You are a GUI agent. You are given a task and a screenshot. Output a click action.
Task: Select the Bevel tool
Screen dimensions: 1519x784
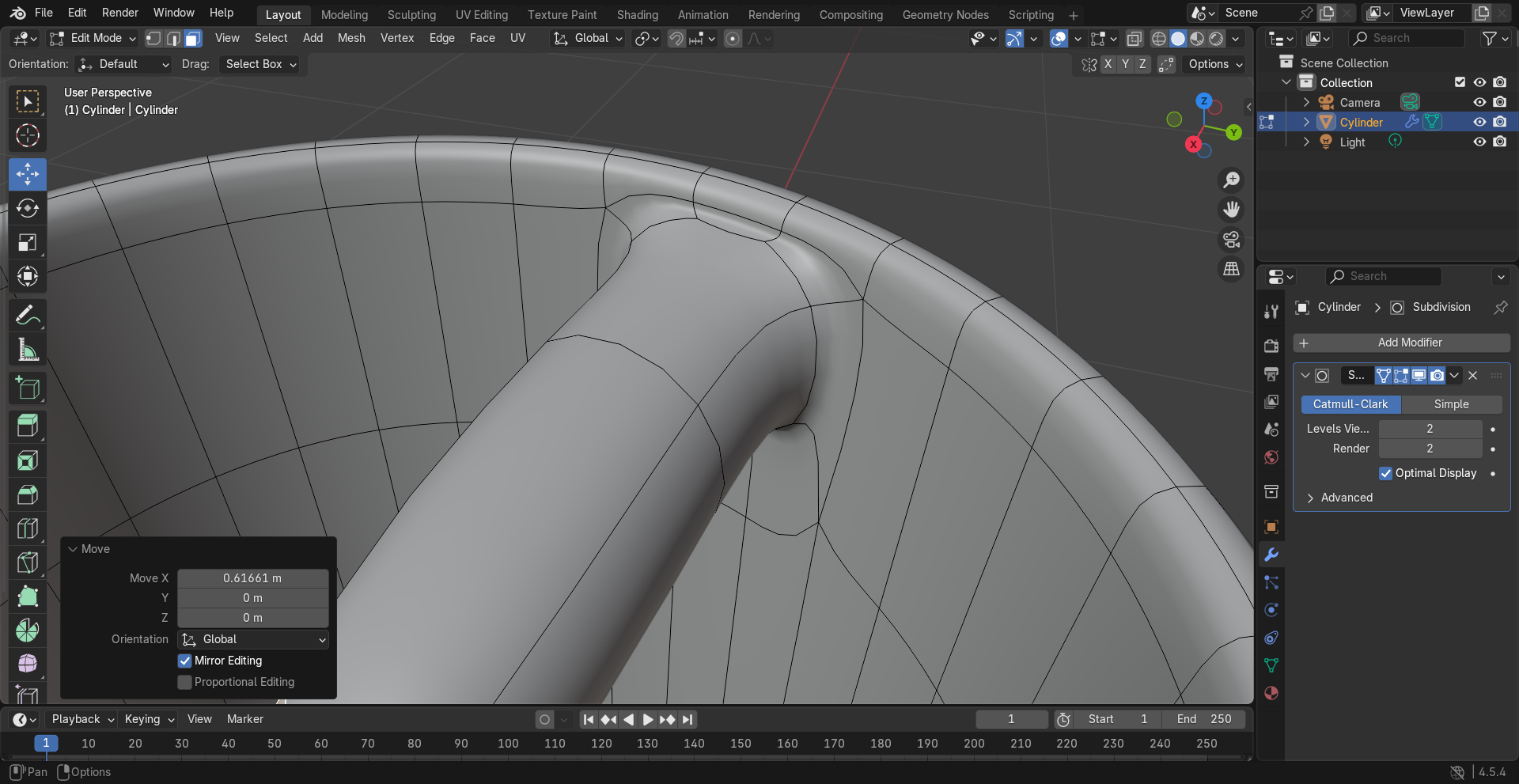28,494
